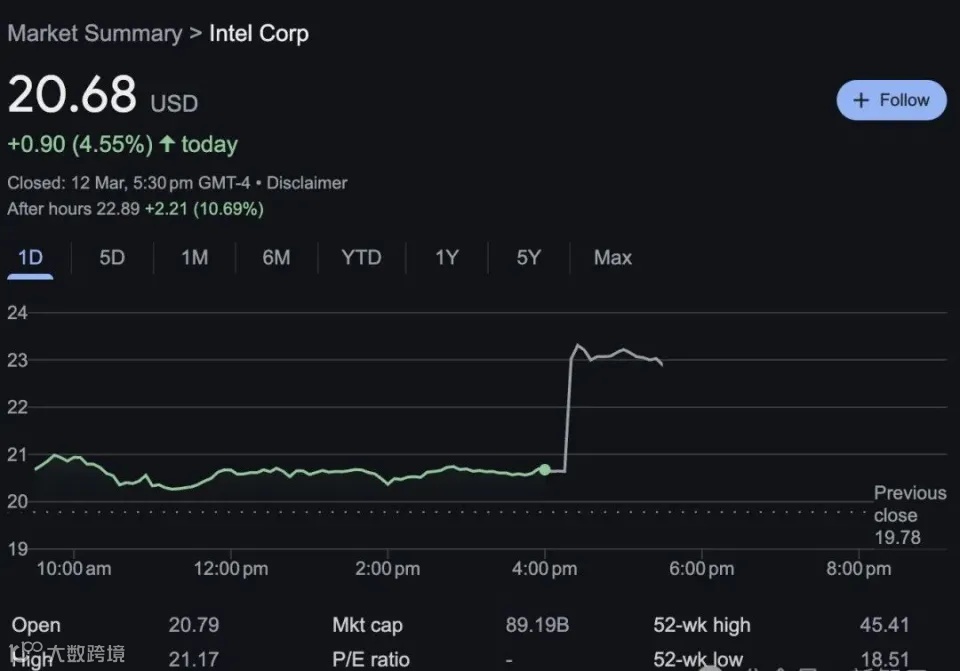Click the 52-wk low value 18.51

(885, 659)
